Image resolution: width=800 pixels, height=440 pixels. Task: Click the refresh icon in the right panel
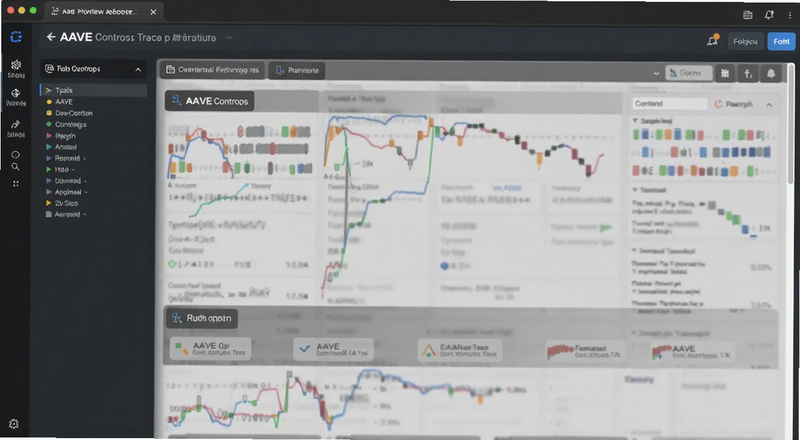[x=718, y=104]
